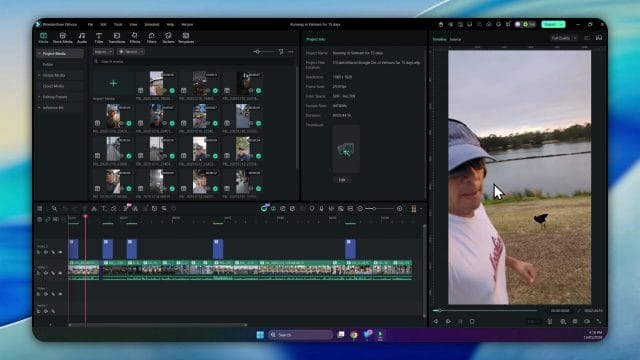Image resolution: width=640 pixels, height=360 pixels.
Task: Click the preview progress slider
Action: 485,311
